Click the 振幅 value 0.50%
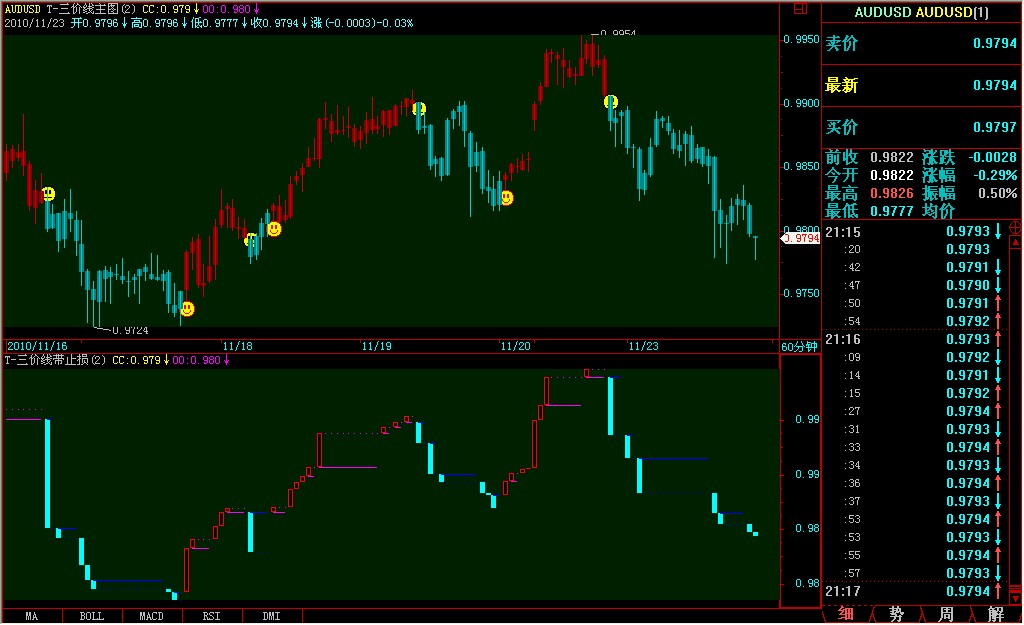This screenshot has width=1024, height=625. pyautogui.click(x=997, y=193)
